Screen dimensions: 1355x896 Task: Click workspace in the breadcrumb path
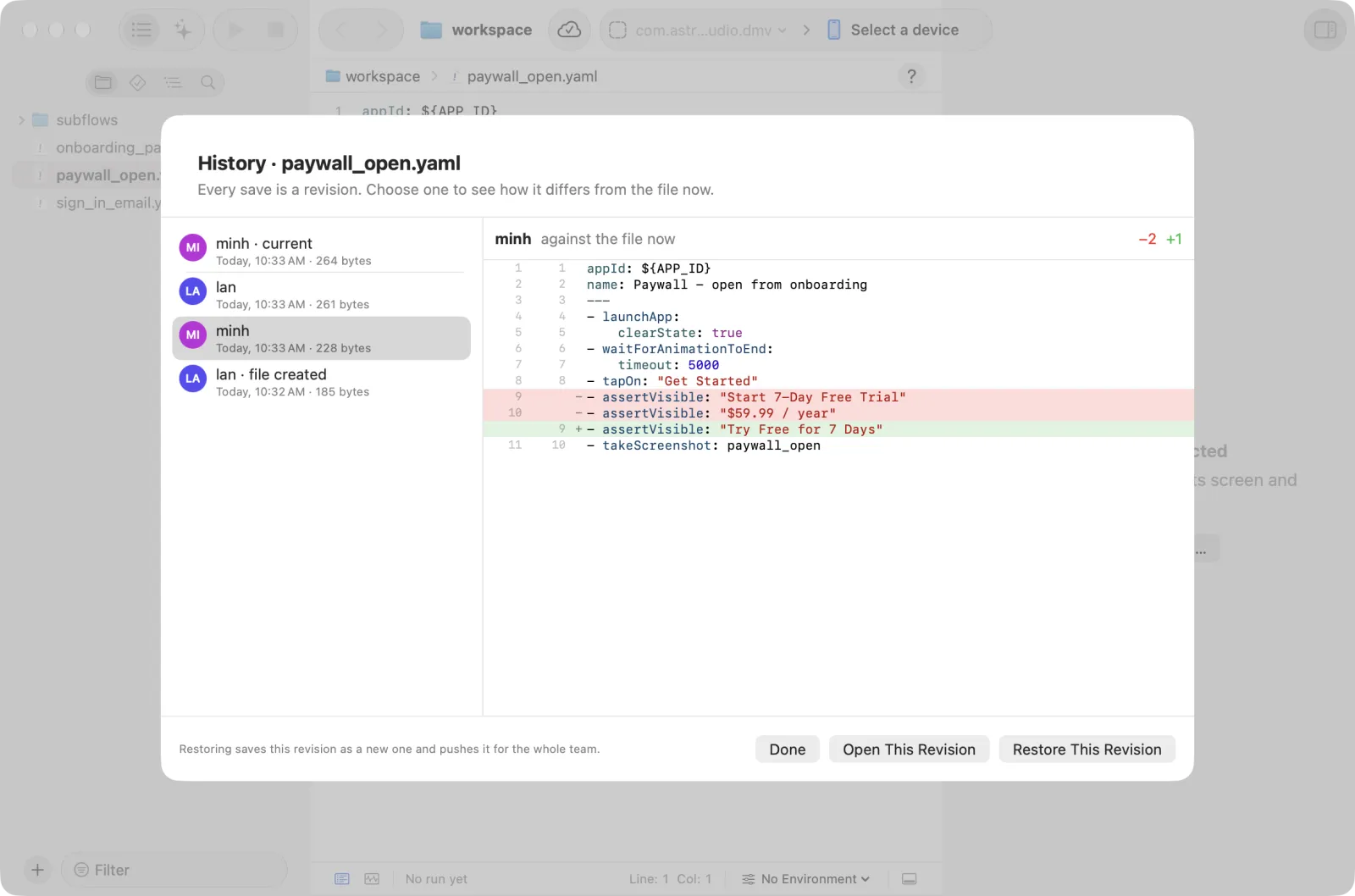point(373,76)
